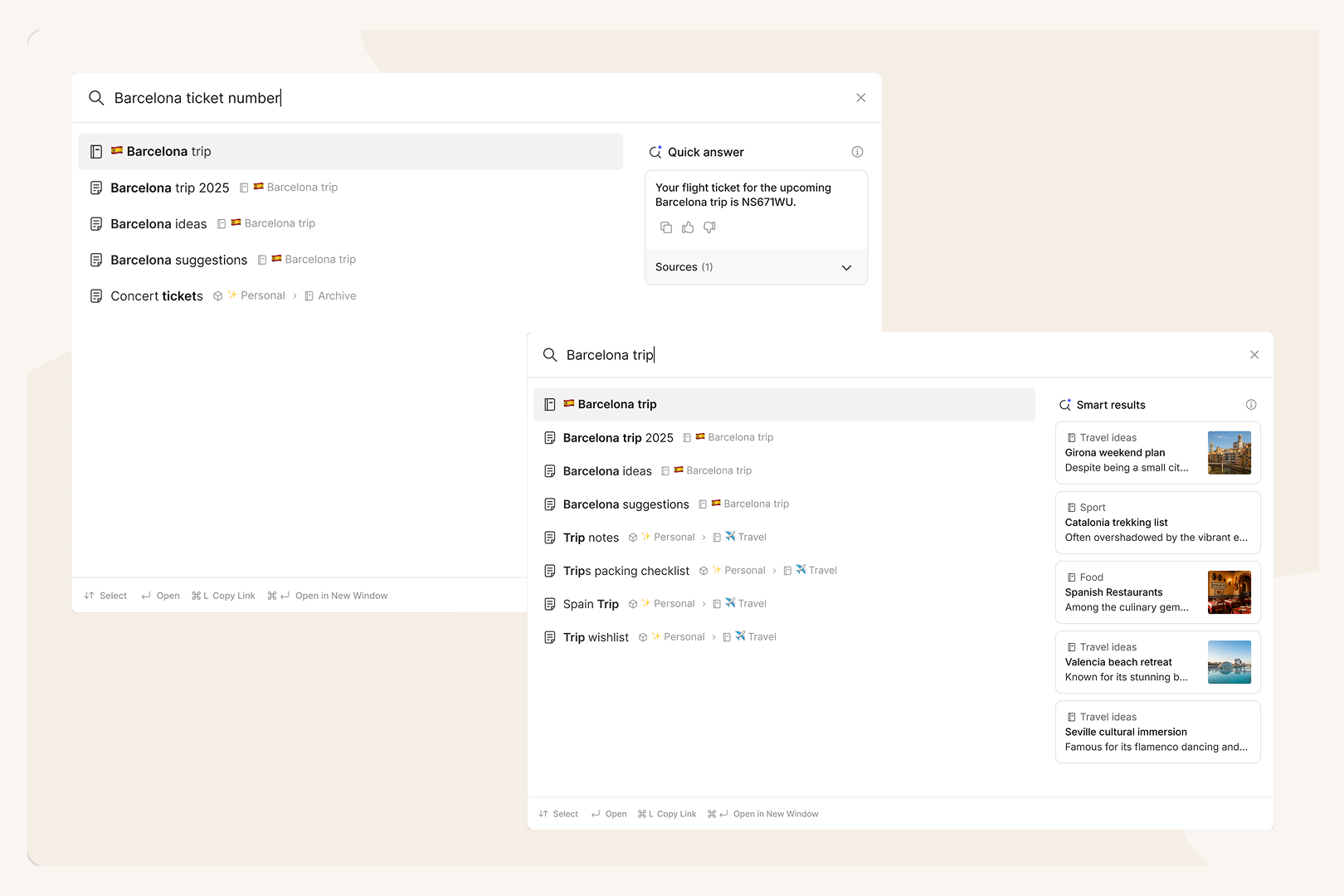Click the Valencia beach retreat thumbnail

pyautogui.click(x=1229, y=662)
